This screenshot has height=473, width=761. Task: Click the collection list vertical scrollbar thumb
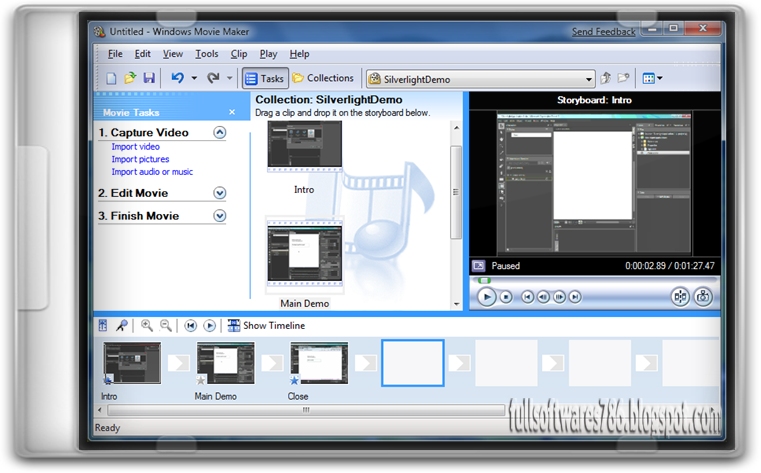(455, 193)
